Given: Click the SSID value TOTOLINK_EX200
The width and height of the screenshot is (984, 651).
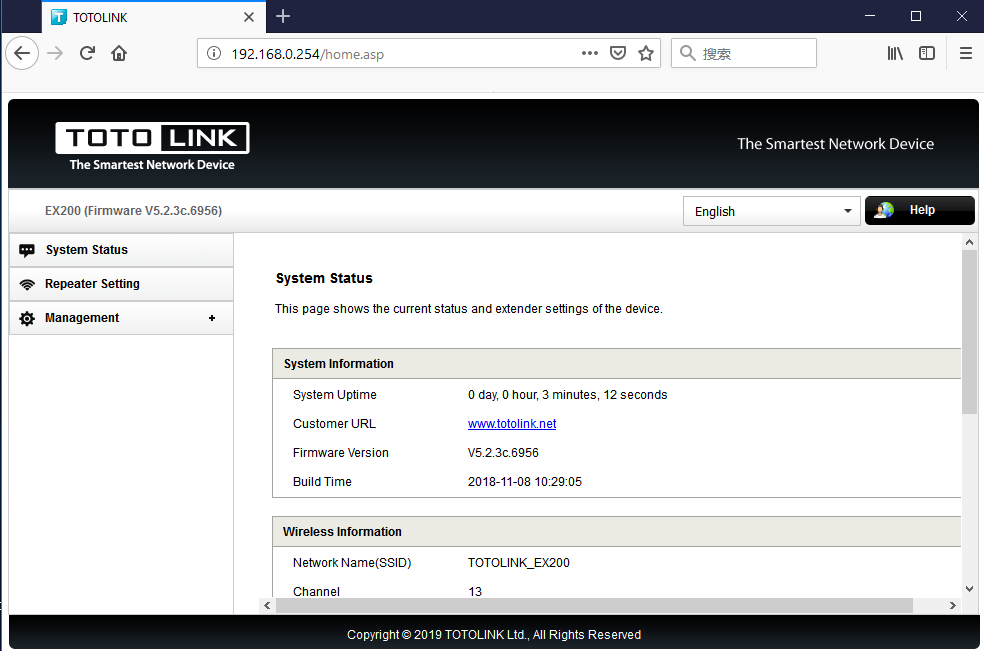Looking at the screenshot, I should 518,562.
